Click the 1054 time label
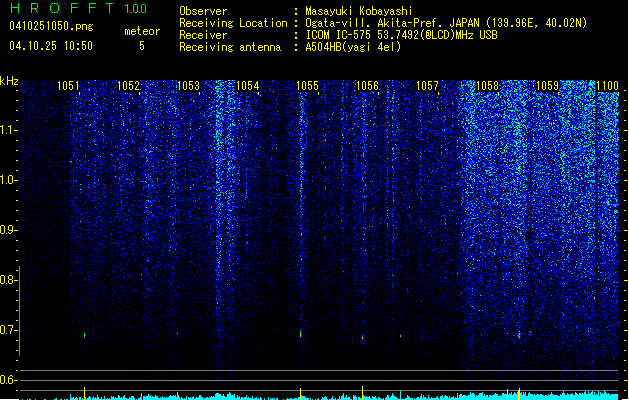The height and width of the screenshot is (400, 629). point(248,86)
